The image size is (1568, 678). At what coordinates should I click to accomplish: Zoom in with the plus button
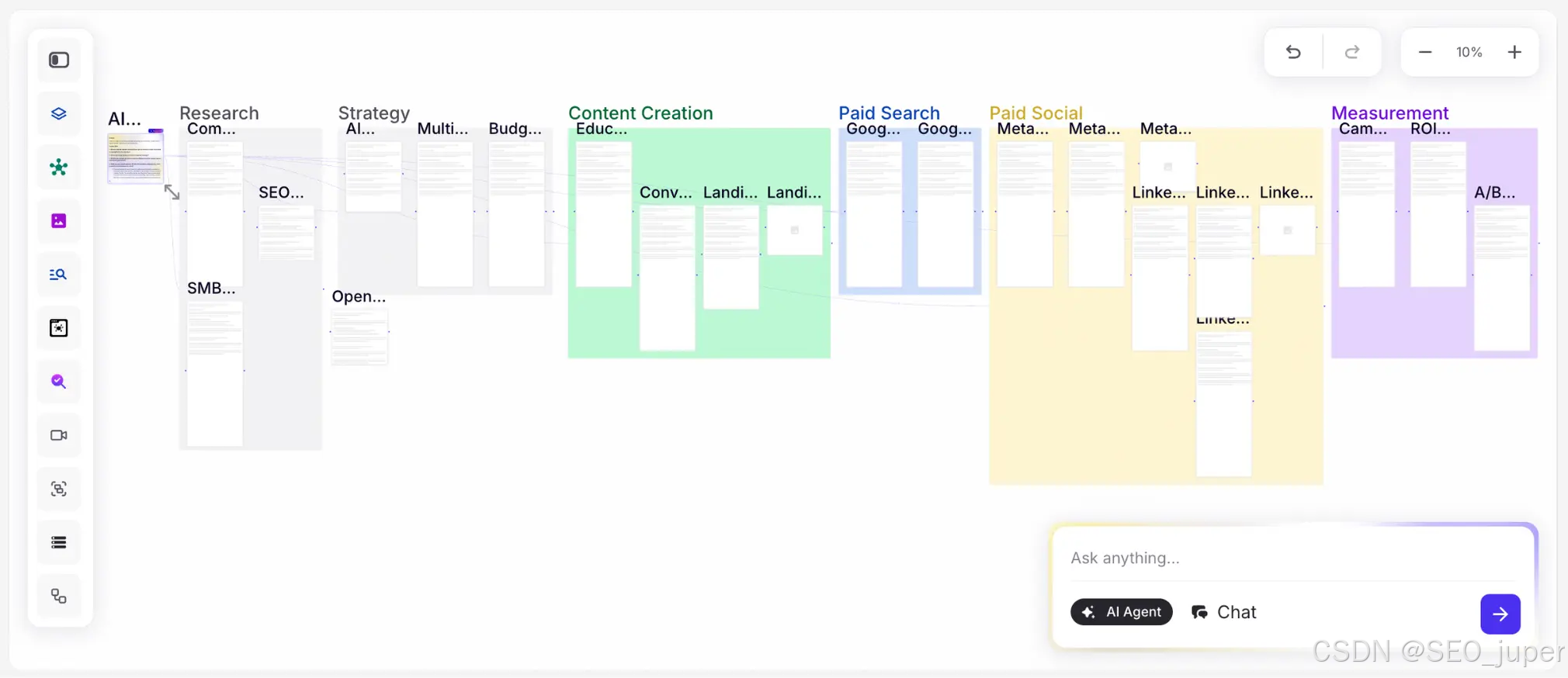[1514, 52]
